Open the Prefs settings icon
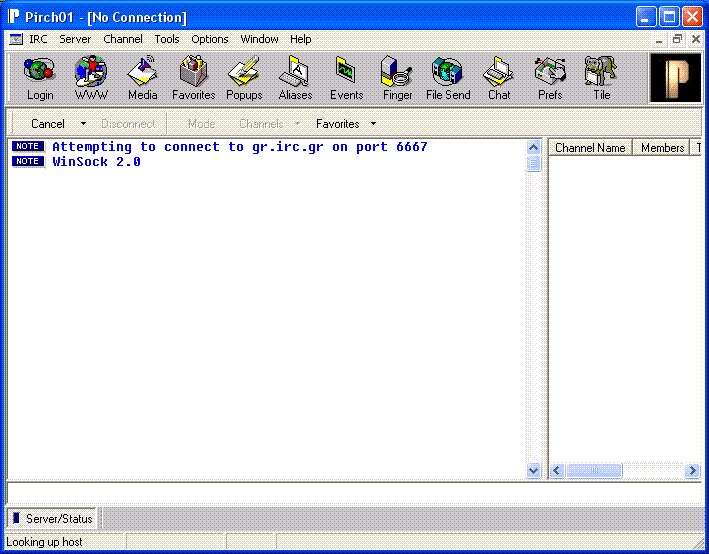 (550, 78)
